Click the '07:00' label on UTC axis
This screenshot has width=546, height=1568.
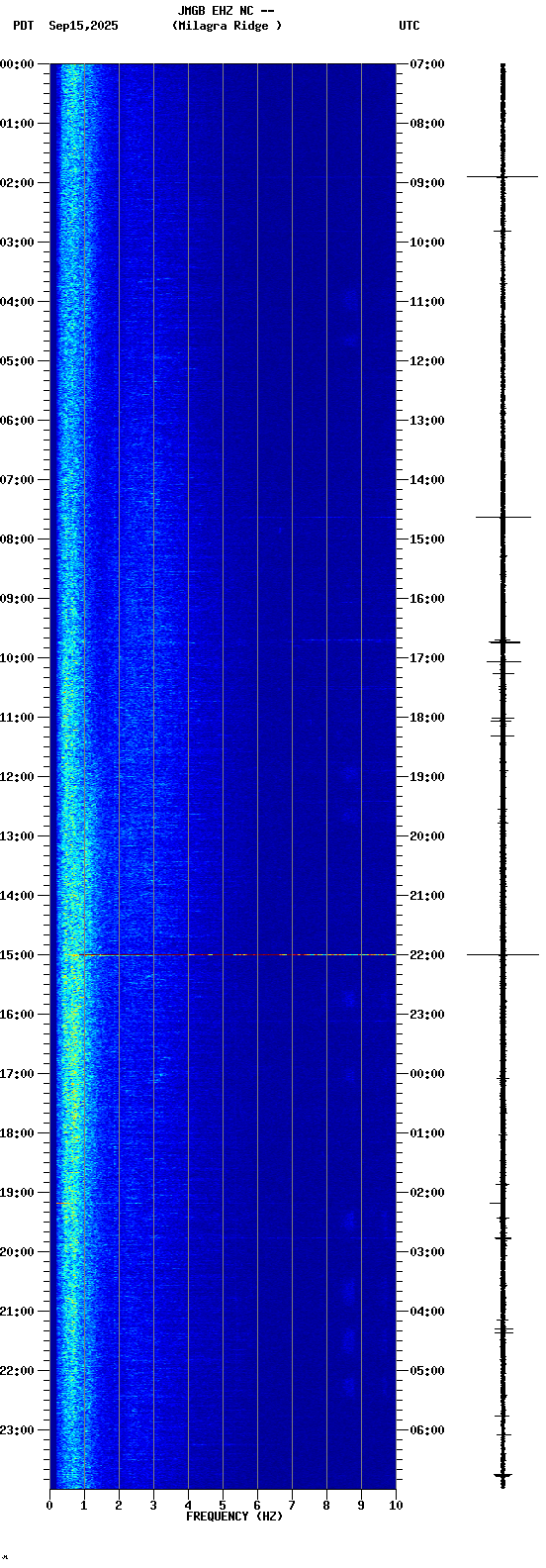coord(427,64)
